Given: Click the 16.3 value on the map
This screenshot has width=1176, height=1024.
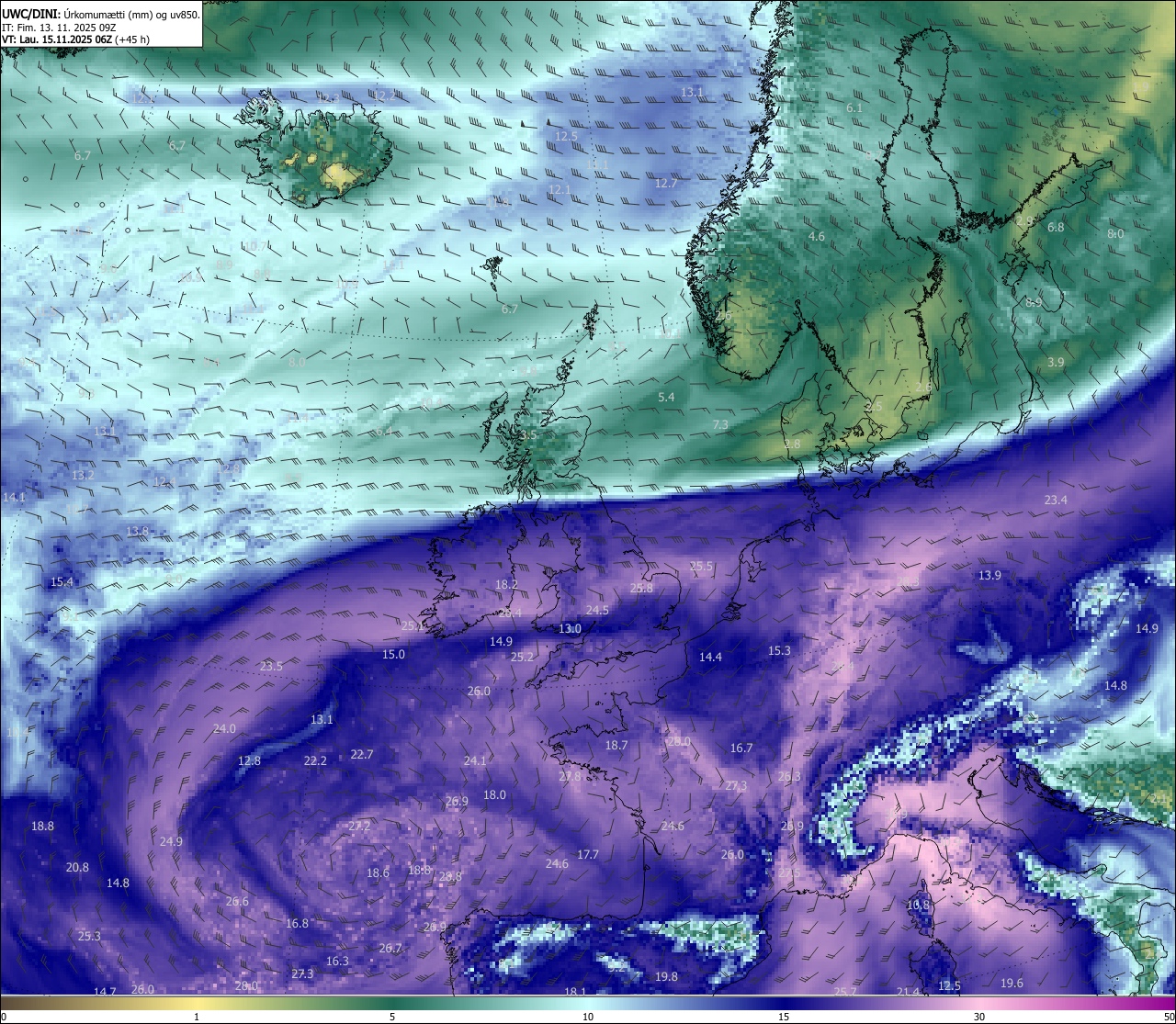Looking at the screenshot, I should [x=337, y=962].
